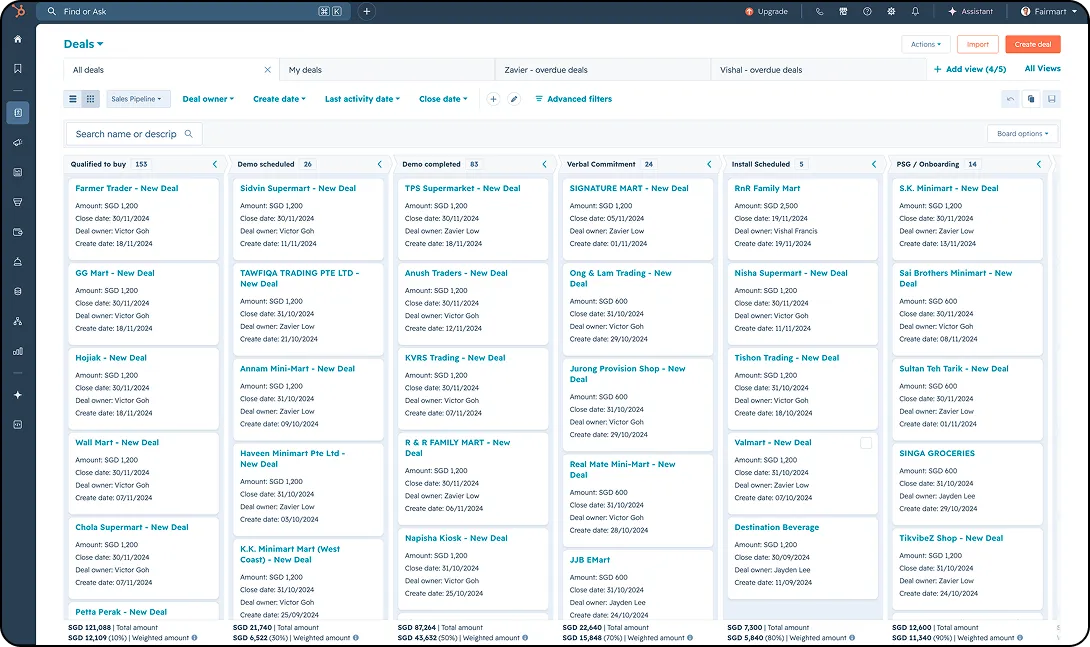
Task: Click the undo view changes icon
Action: (1010, 99)
